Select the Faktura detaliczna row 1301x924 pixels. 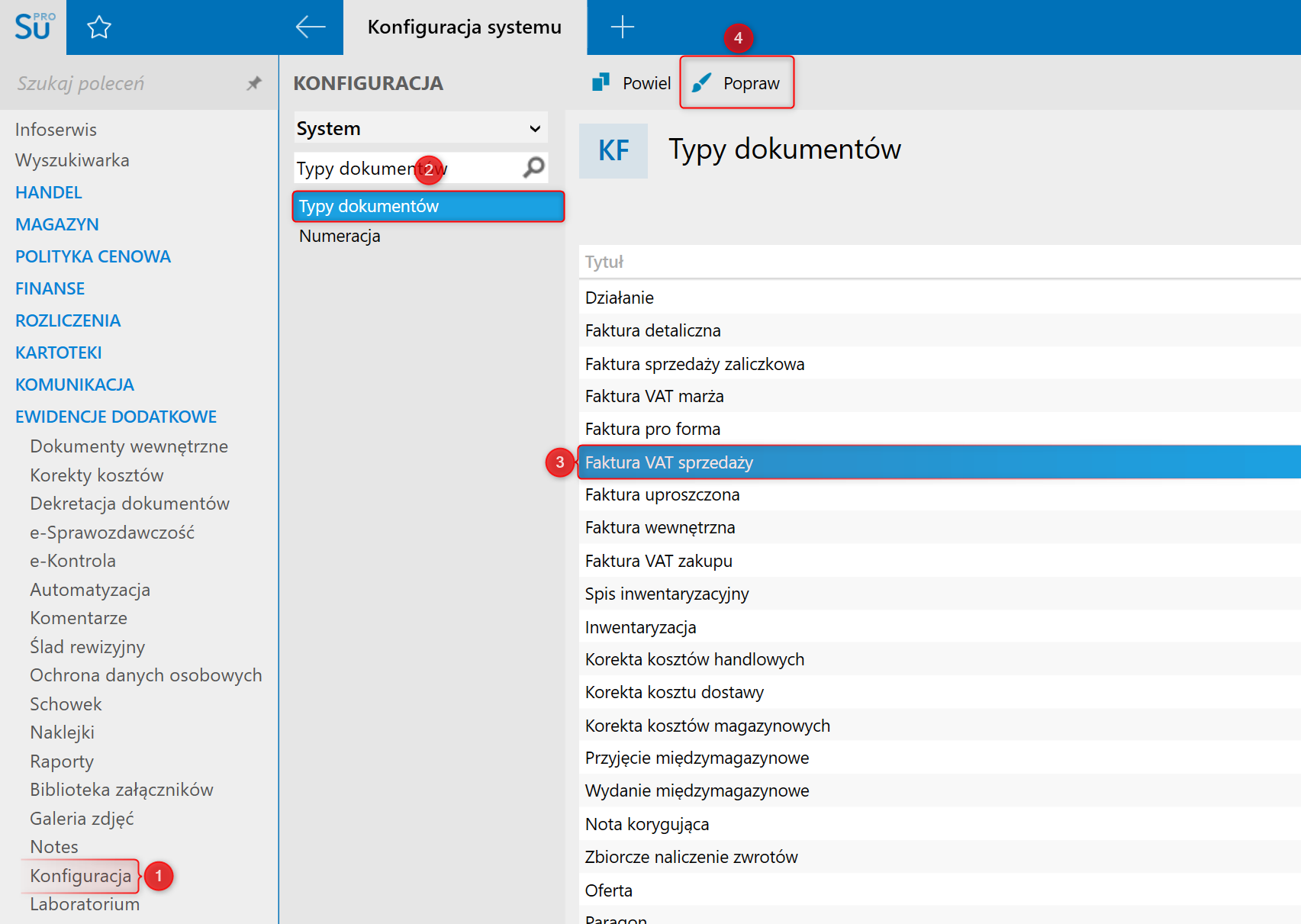pyautogui.click(x=940, y=330)
